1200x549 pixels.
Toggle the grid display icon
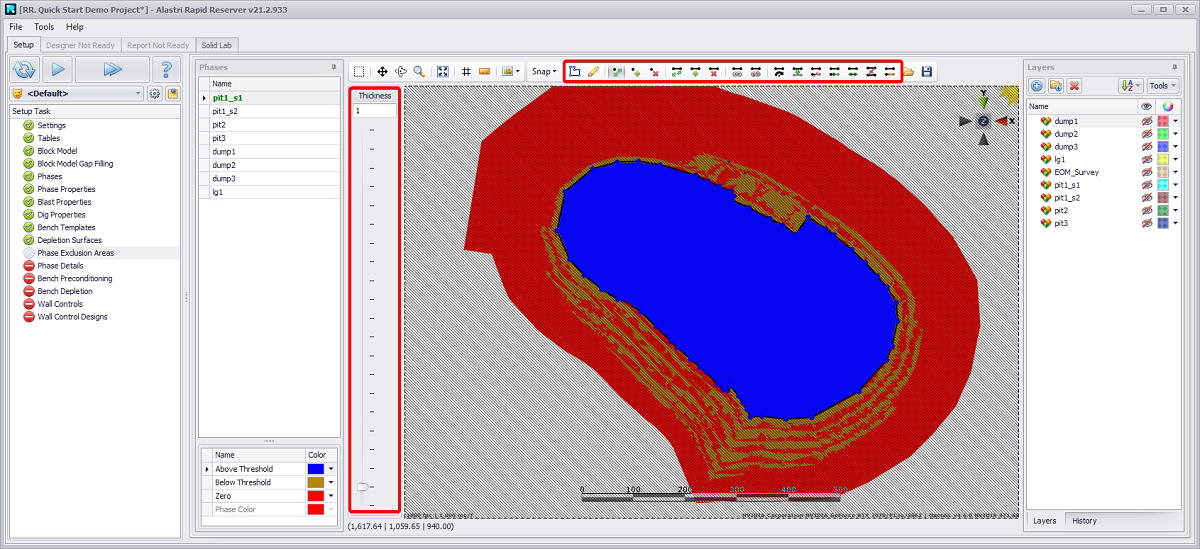click(x=466, y=72)
